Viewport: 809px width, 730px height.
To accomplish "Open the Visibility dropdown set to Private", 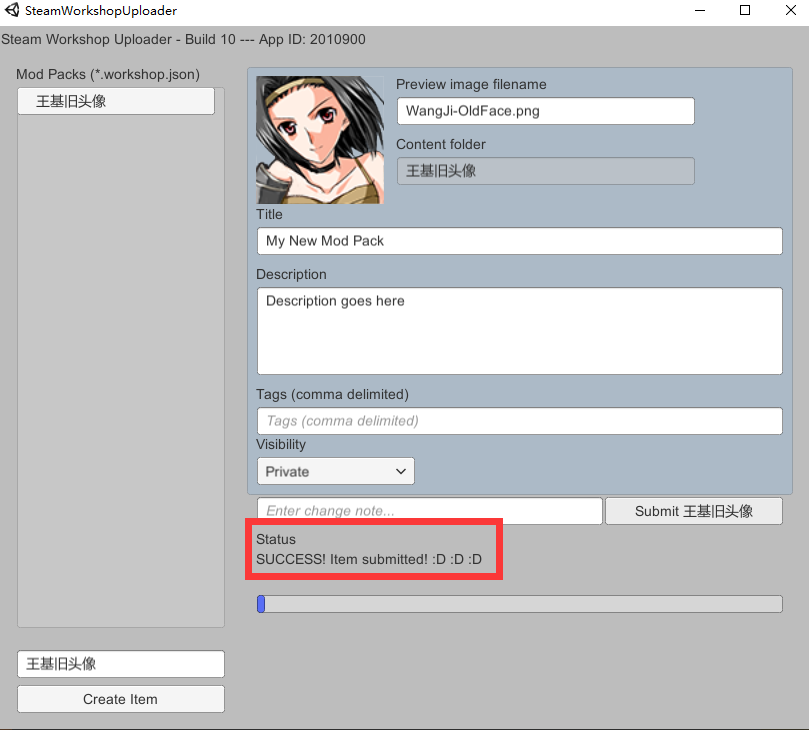I will click(x=336, y=471).
